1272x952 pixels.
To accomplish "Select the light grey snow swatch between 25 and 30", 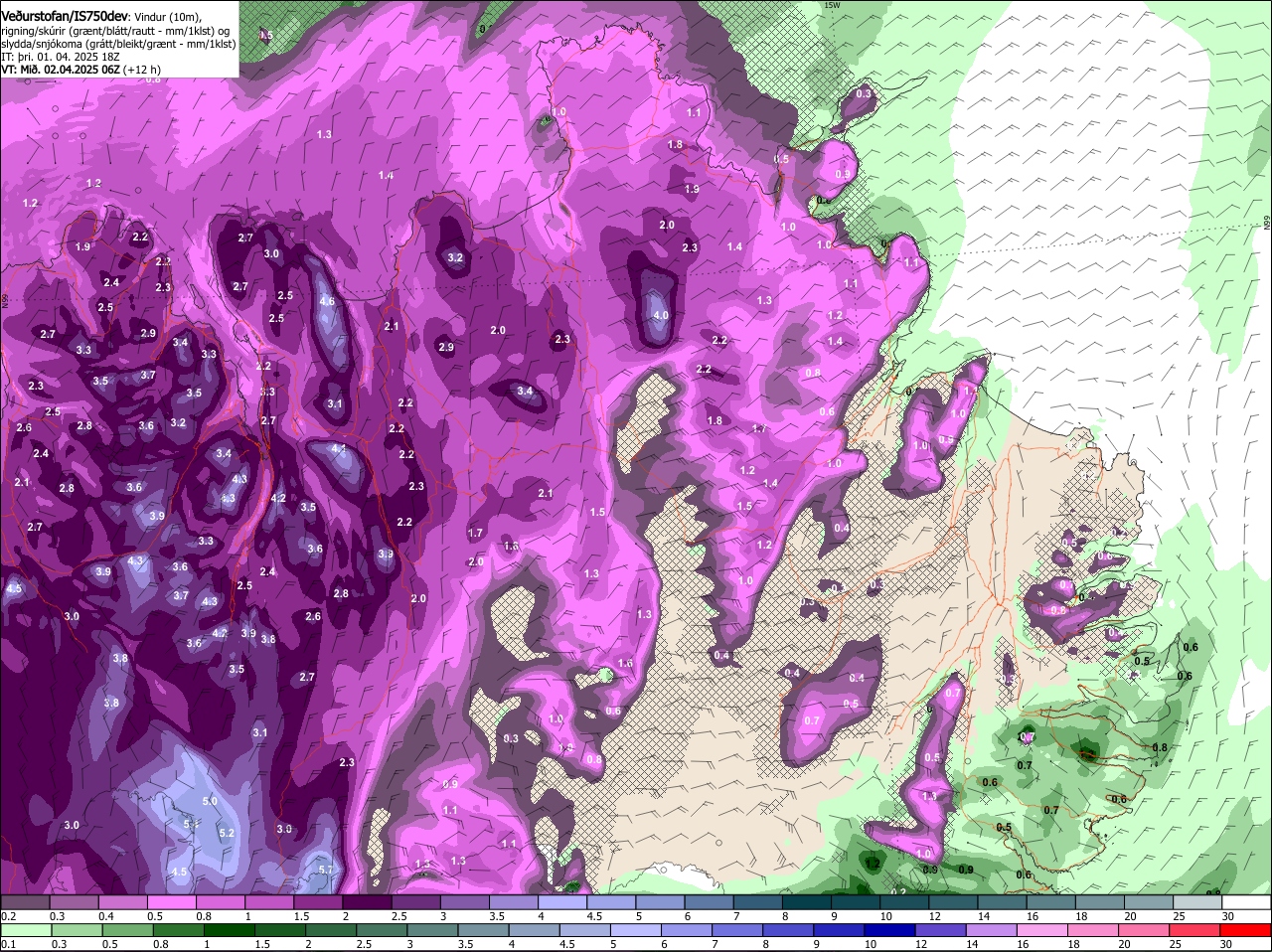I will pyautogui.click(x=1195, y=902).
